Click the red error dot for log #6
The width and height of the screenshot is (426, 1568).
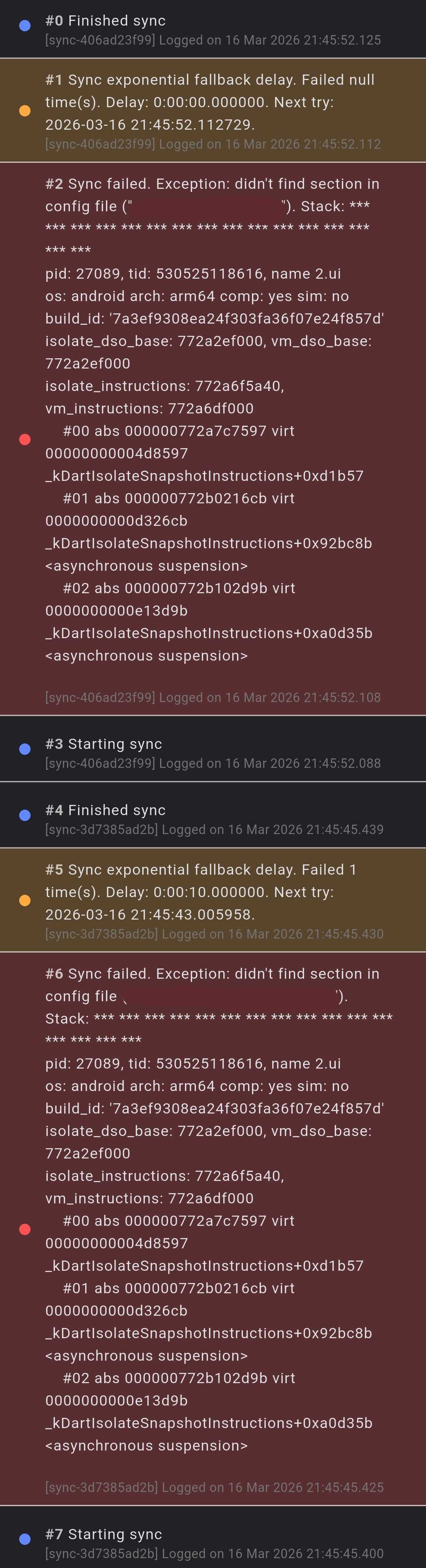pos(25,1229)
